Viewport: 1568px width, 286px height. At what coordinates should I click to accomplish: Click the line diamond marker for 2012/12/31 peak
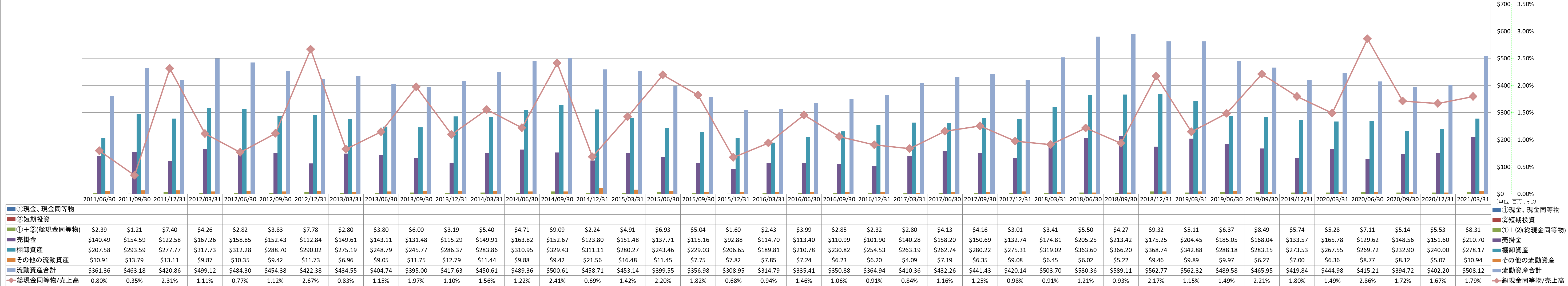pos(311,49)
